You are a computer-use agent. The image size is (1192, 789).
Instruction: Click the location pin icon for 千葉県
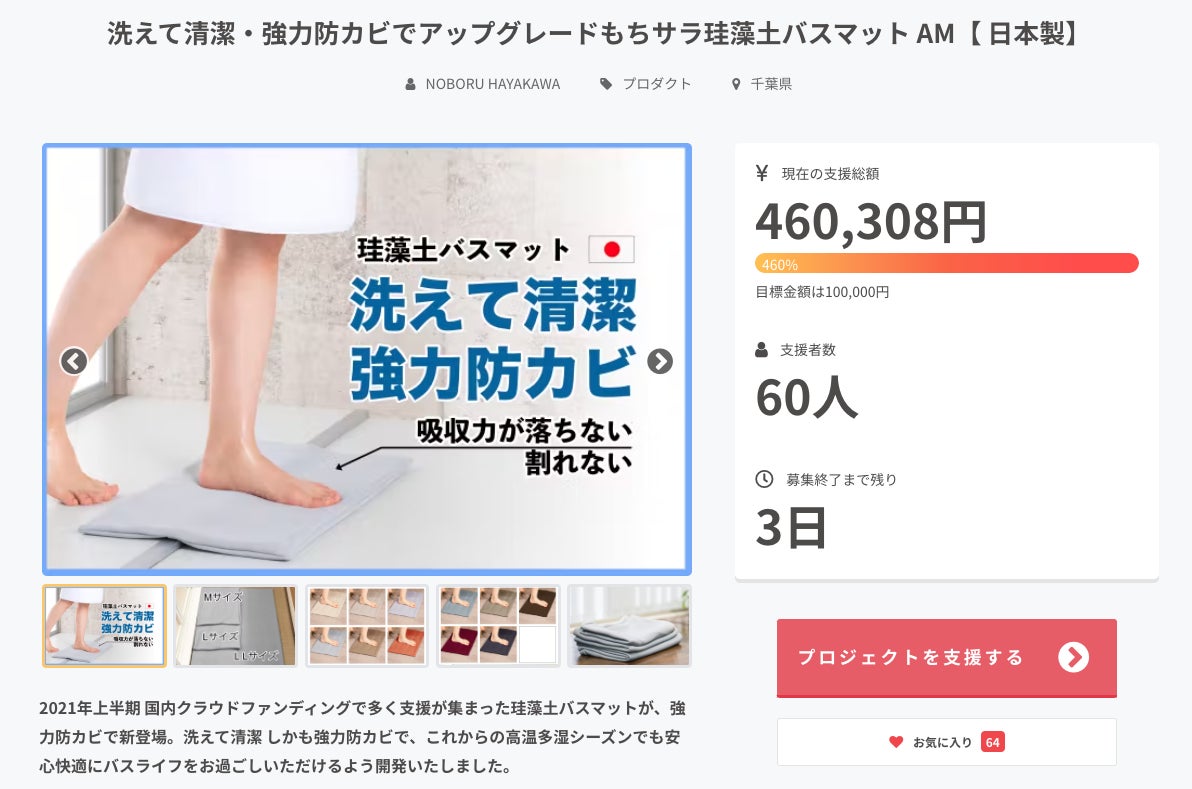[x=736, y=84]
